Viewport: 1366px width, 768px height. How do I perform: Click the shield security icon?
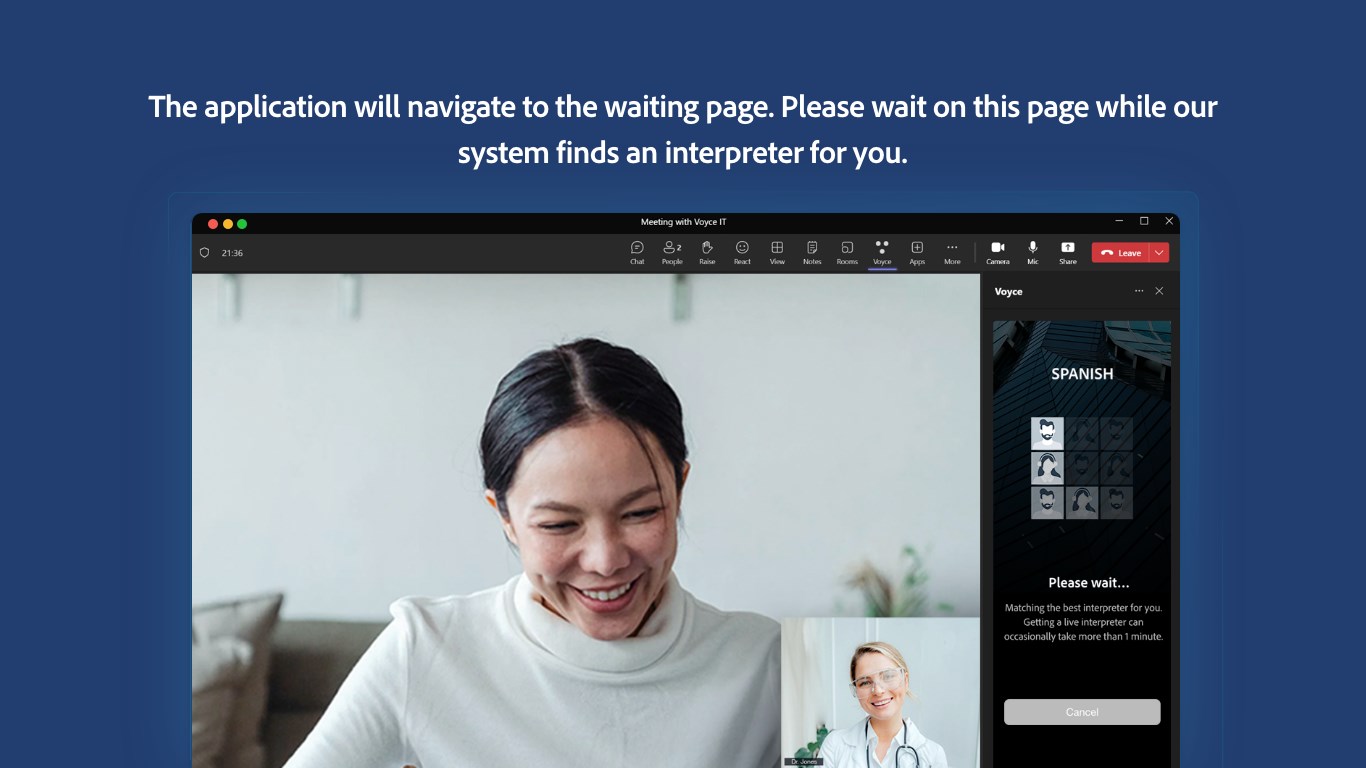(x=205, y=253)
